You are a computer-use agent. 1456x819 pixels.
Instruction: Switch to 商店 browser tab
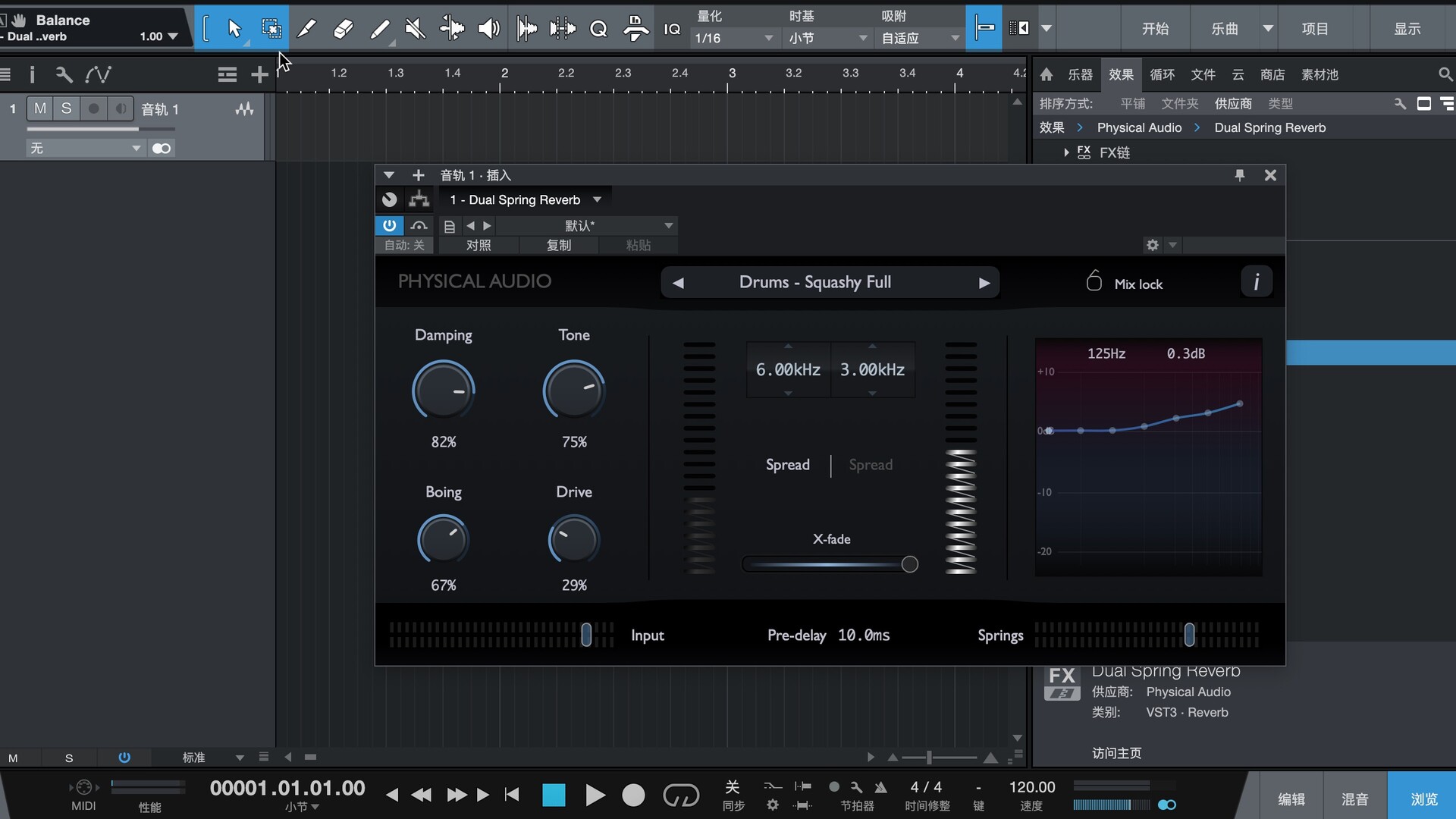1272,74
